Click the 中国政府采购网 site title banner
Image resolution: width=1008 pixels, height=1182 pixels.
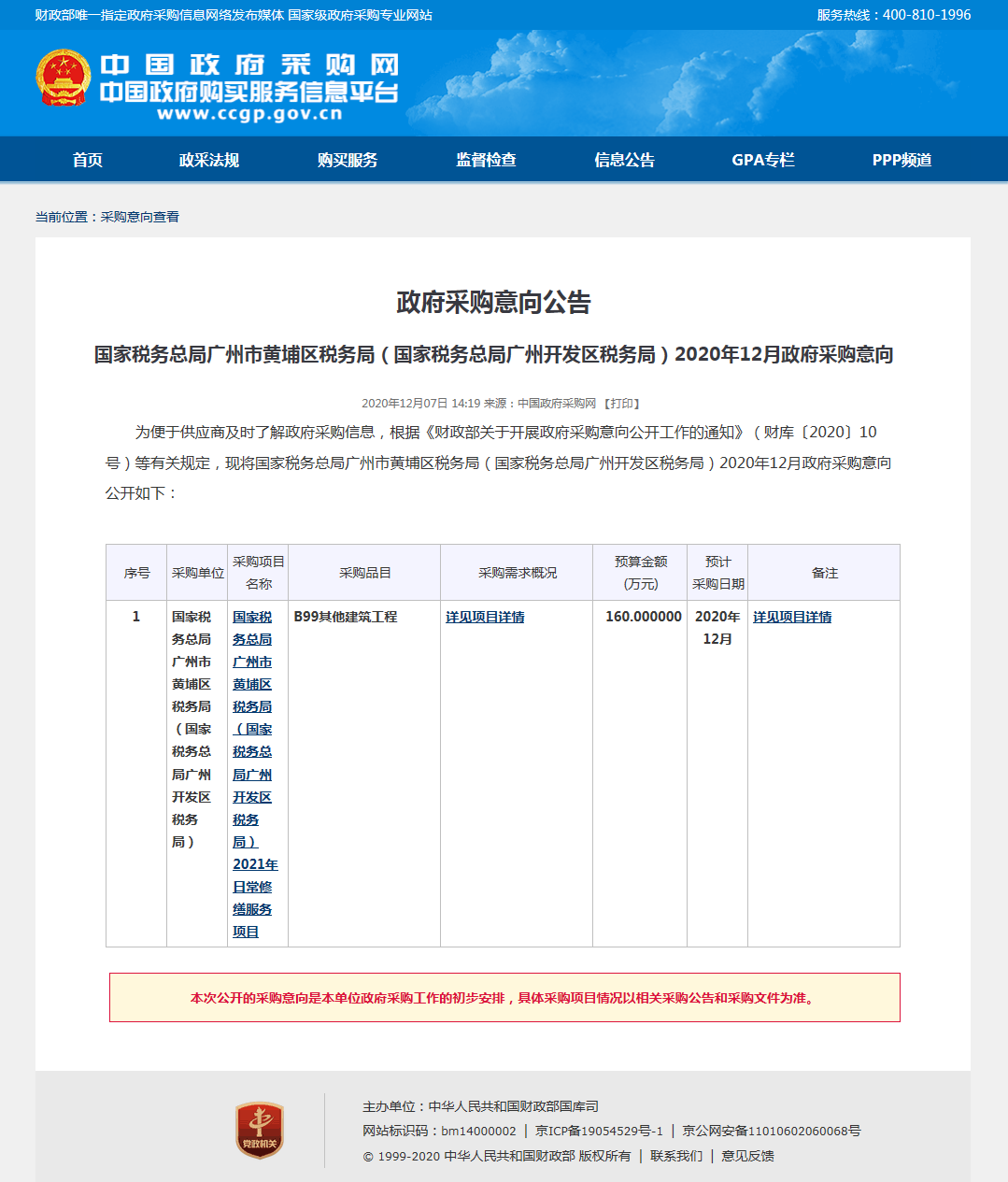click(249, 64)
